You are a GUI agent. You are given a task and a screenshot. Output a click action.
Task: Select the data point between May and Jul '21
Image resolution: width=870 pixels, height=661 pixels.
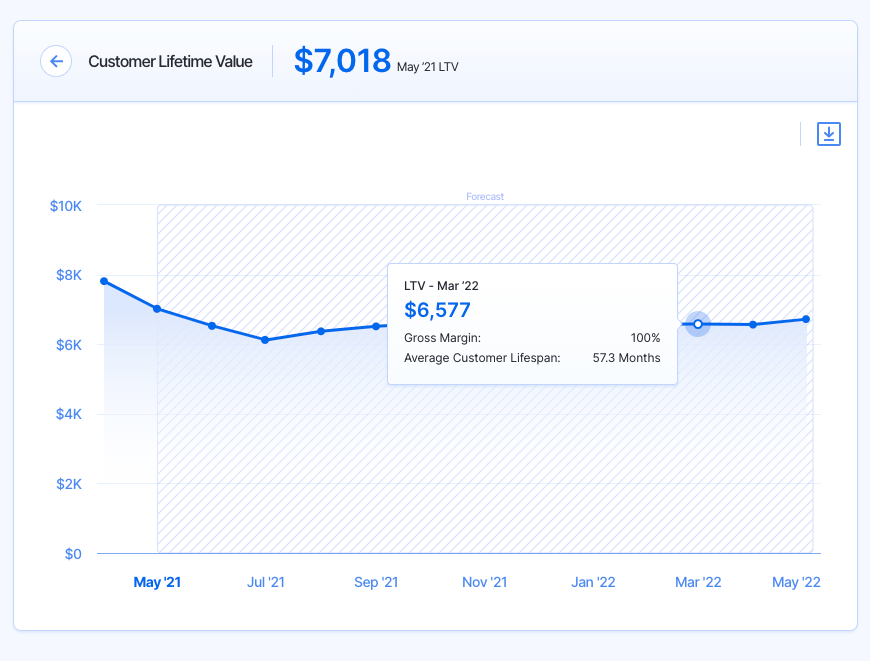[x=212, y=326]
